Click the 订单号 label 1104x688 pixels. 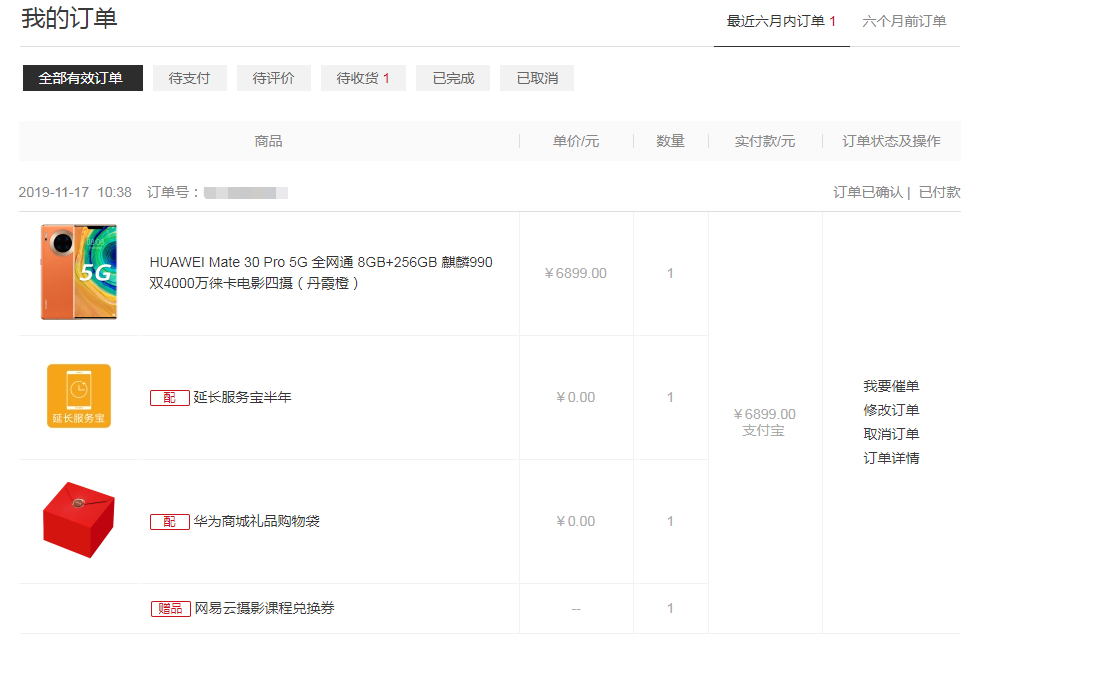pos(172,192)
